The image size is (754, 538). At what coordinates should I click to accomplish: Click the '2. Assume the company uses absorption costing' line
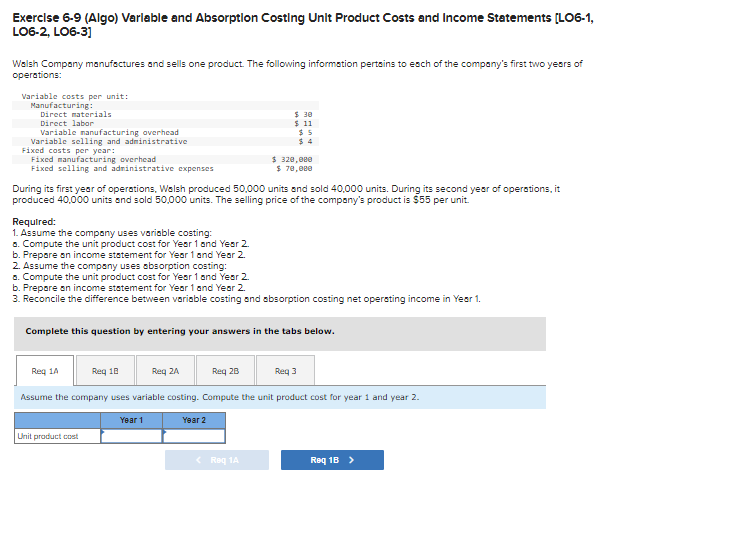(119, 266)
